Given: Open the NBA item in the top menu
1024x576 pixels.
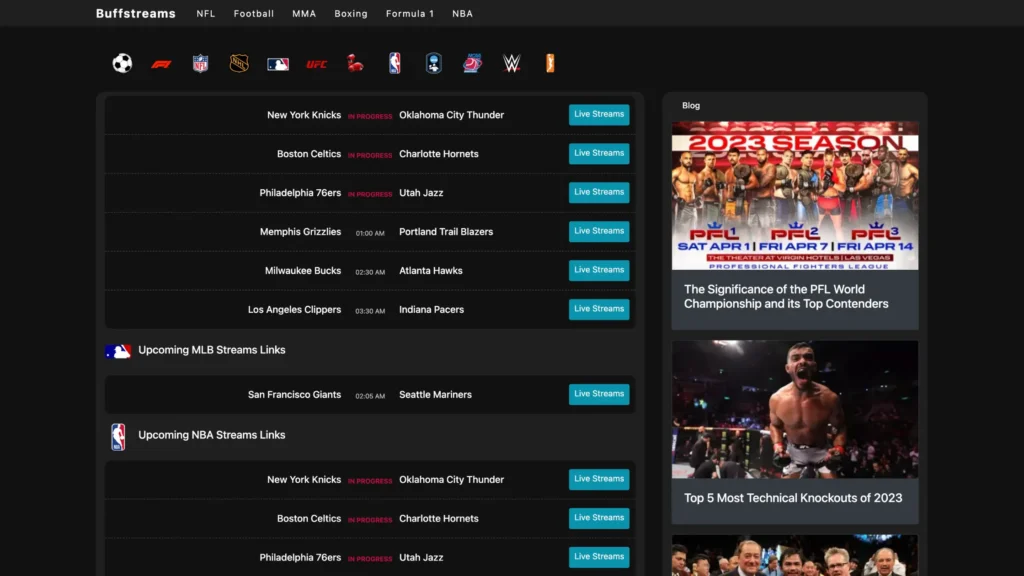Looking at the screenshot, I should [x=462, y=14].
